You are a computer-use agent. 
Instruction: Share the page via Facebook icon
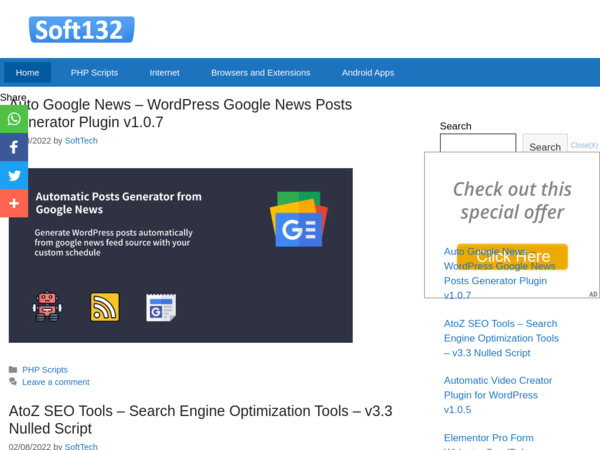pyautogui.click(x=14, y=147)
